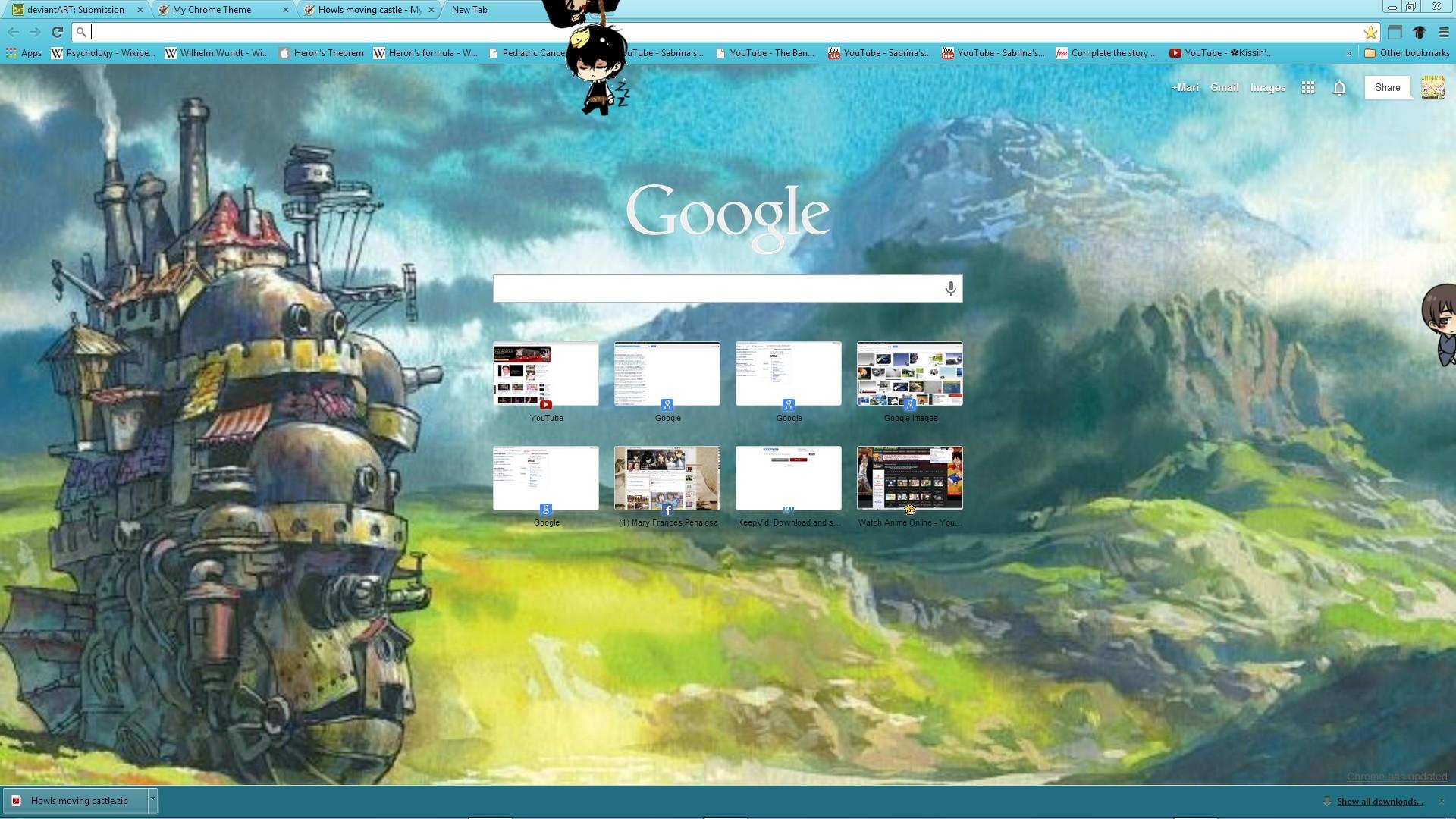Open the Other bookmarks folder
This screenshot has height=819, width=1456.
(1407, 53)
